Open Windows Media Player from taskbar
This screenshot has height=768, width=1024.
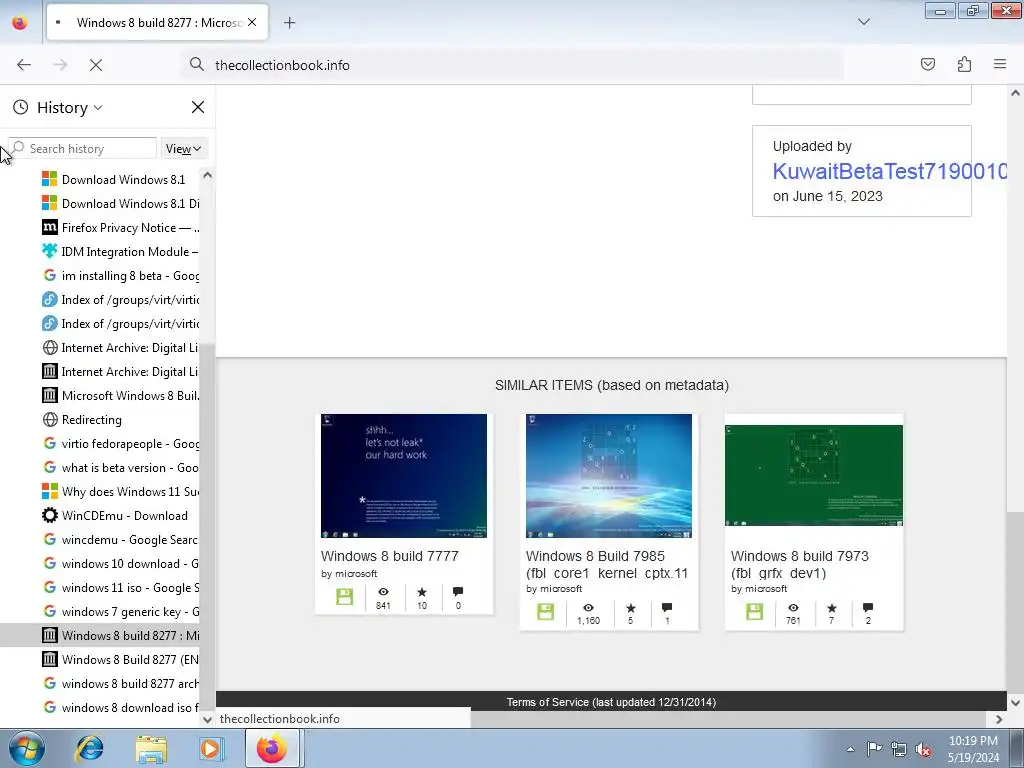(x=211, y=749)
